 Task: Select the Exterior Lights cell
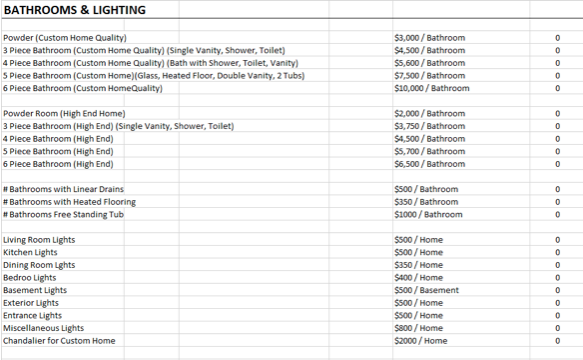point(63,303)
